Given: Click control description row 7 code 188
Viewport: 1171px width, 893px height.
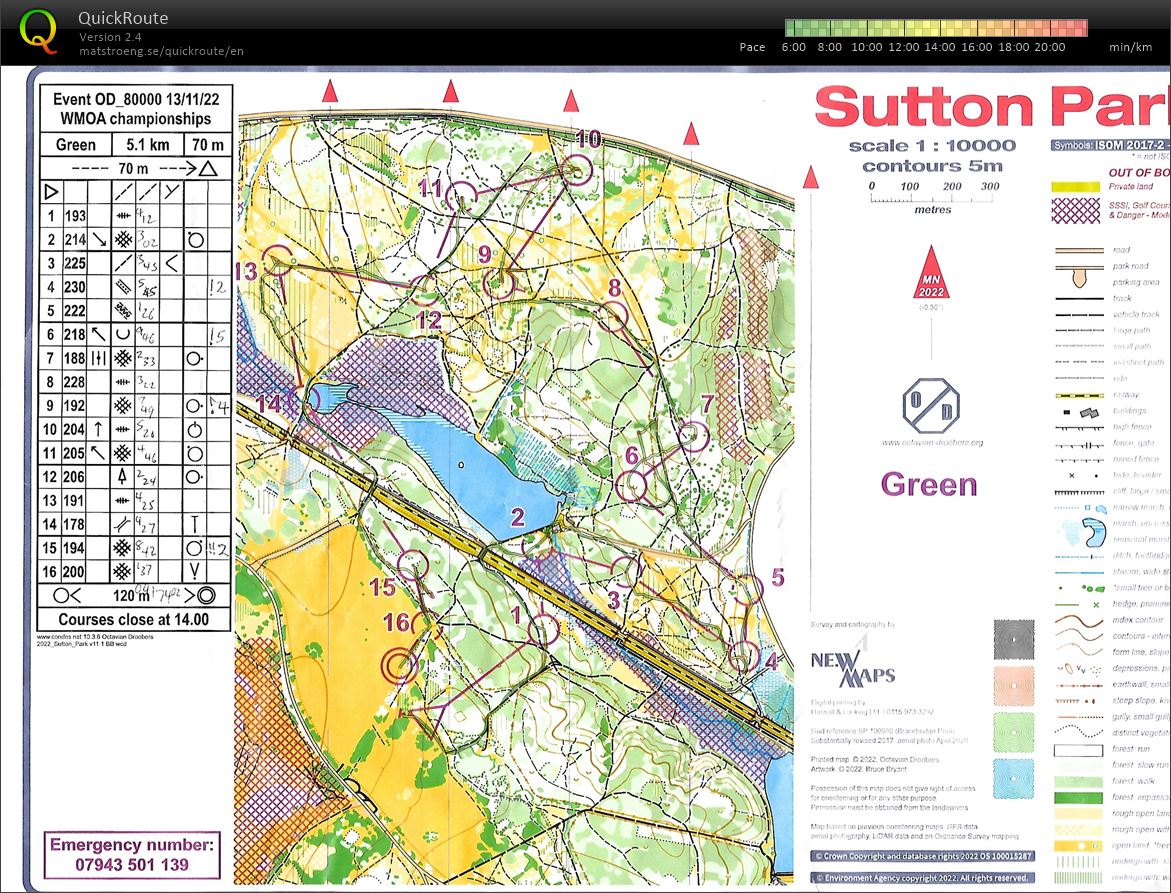Looking at the screenshot, I should [75, 358].
